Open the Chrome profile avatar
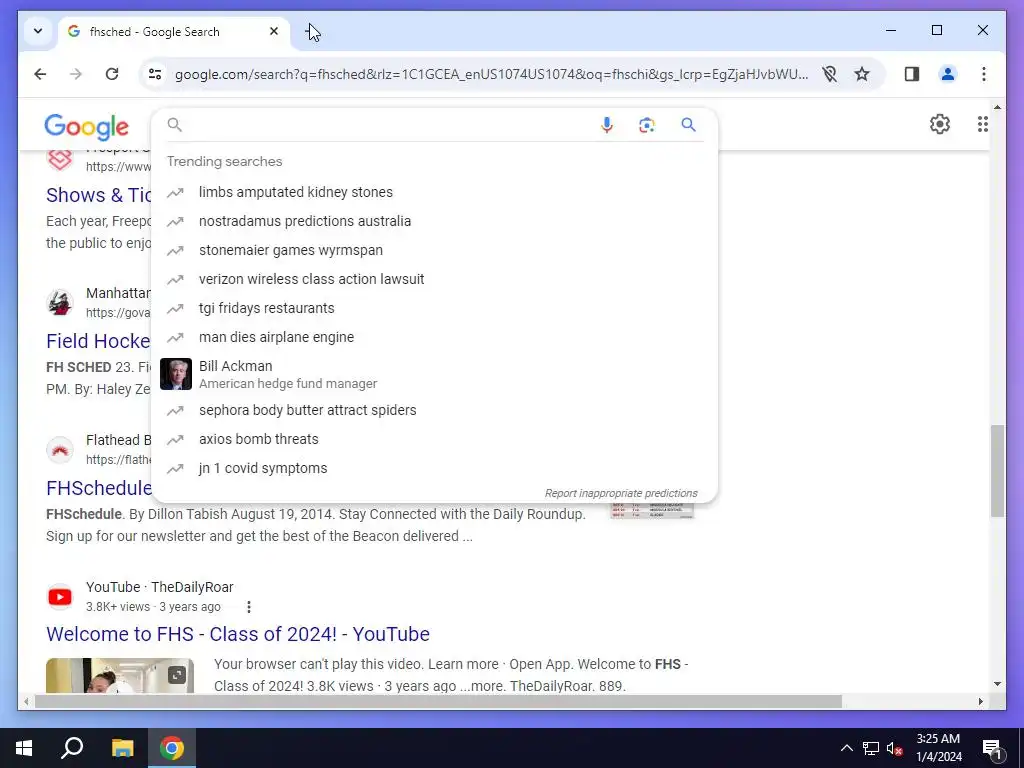Image resolution: width=1024 pixels, height=768 pixels. point(948,74)
